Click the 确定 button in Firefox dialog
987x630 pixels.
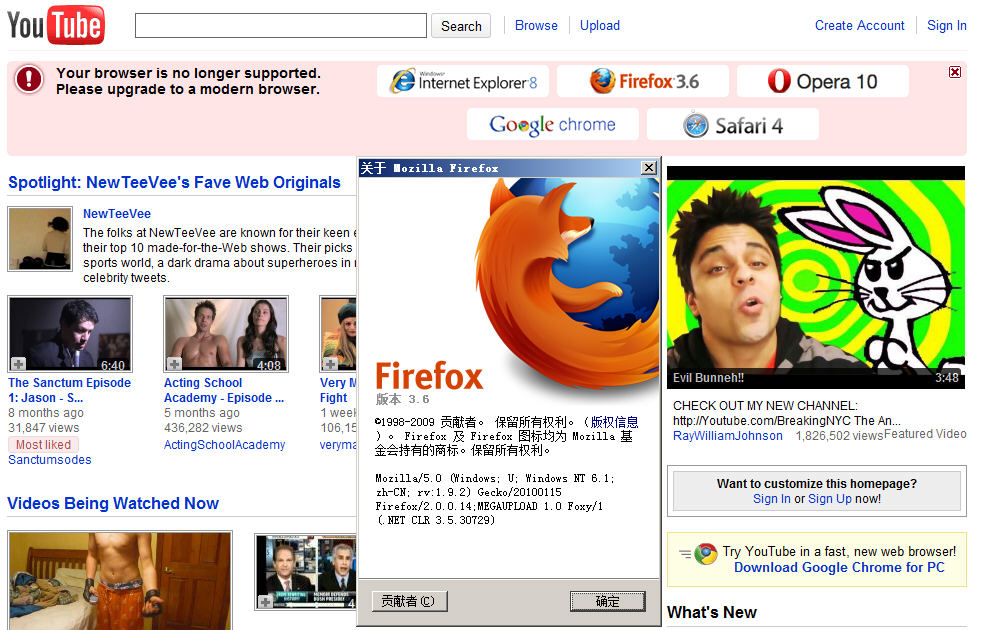point(607,601)
